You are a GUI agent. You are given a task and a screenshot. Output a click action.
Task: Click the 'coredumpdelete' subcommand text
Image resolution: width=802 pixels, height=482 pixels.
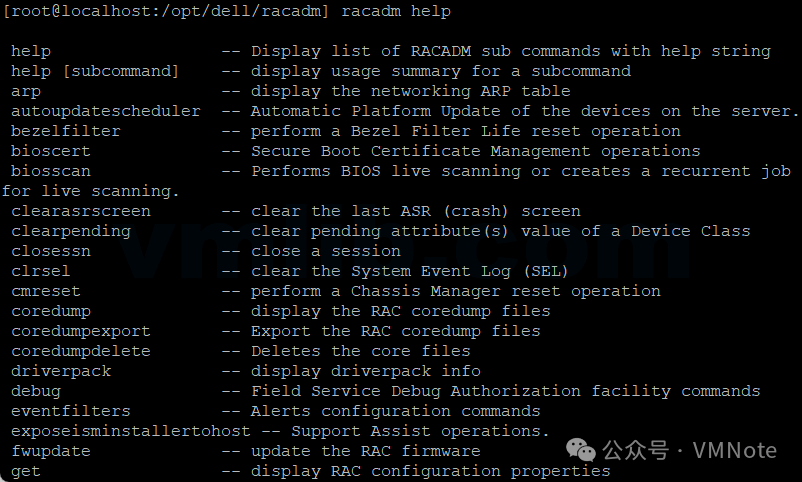[80, 351]
